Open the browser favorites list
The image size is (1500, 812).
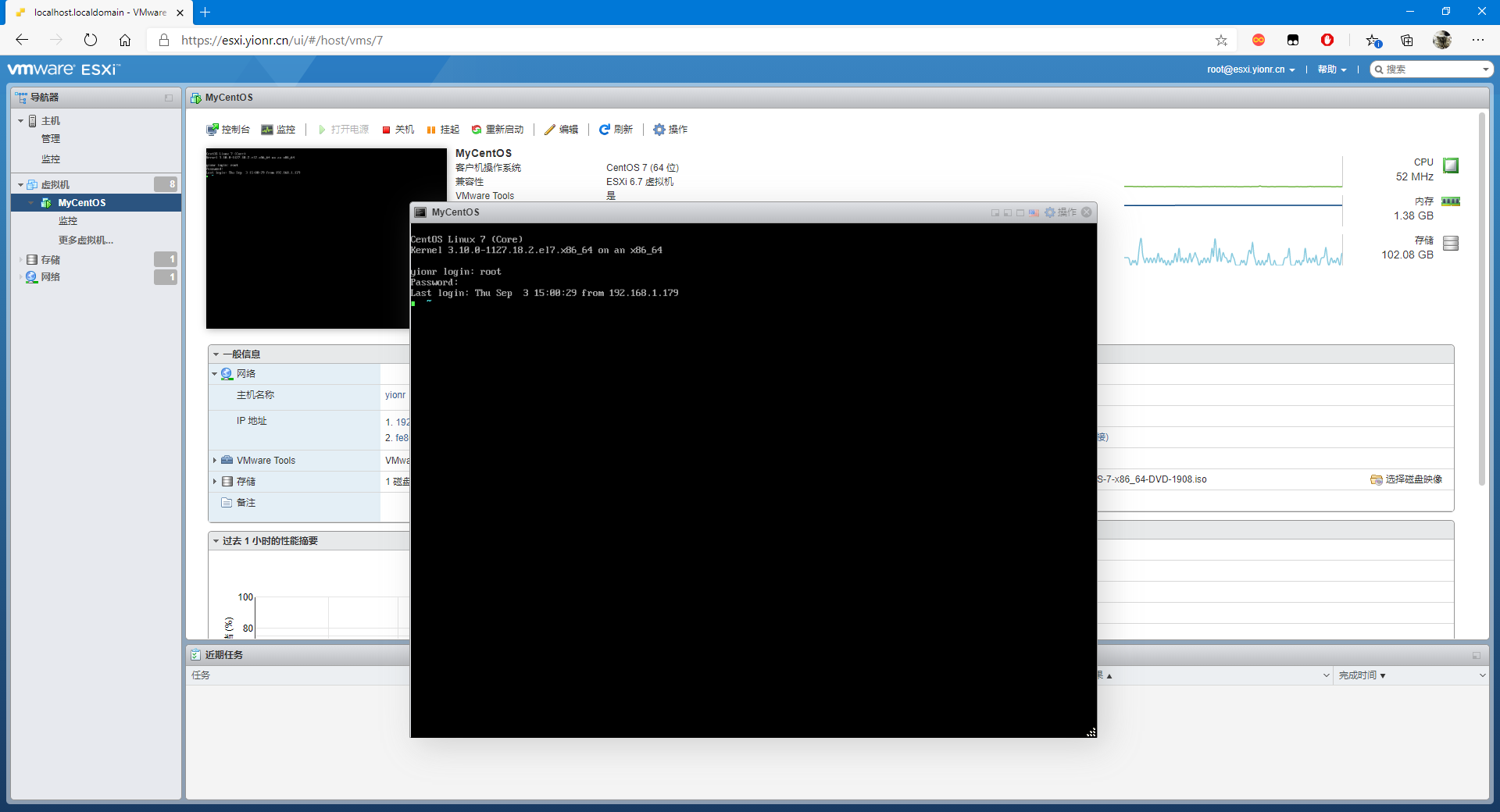[x=1373, y=41]
